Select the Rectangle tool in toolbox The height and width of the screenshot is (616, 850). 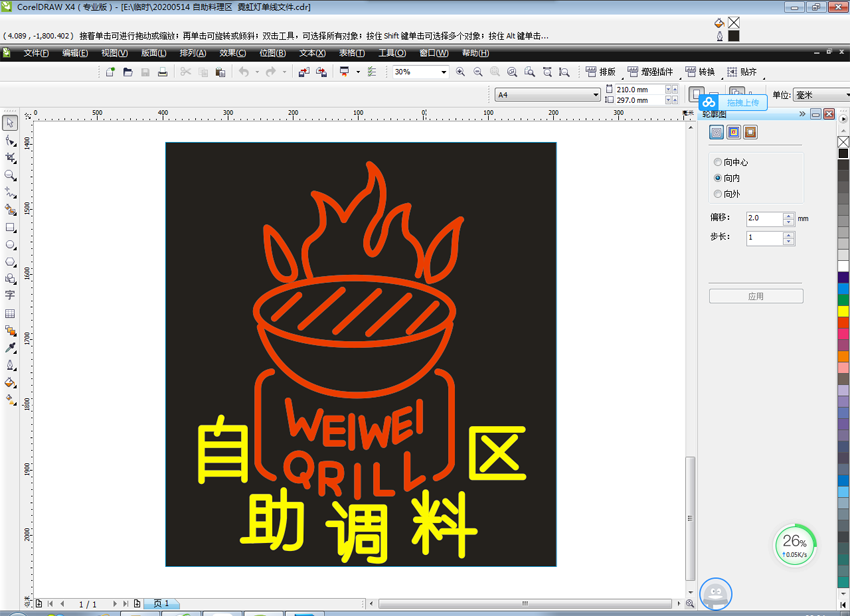[10, 227]
